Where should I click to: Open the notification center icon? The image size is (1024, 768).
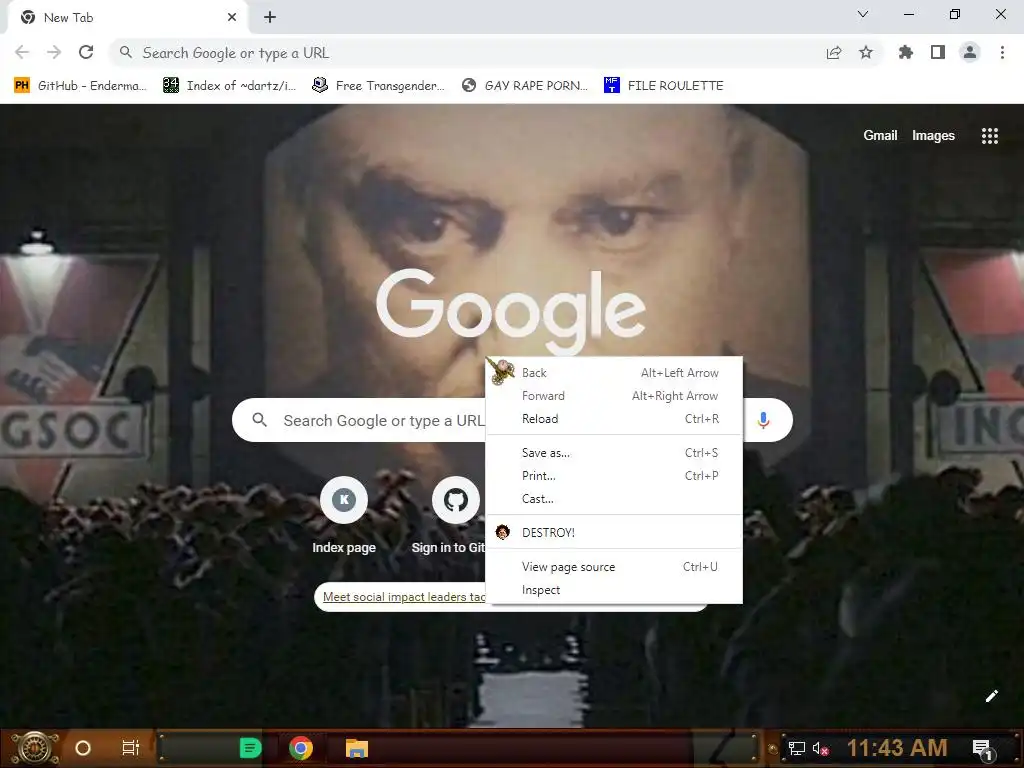coord(983,749)
